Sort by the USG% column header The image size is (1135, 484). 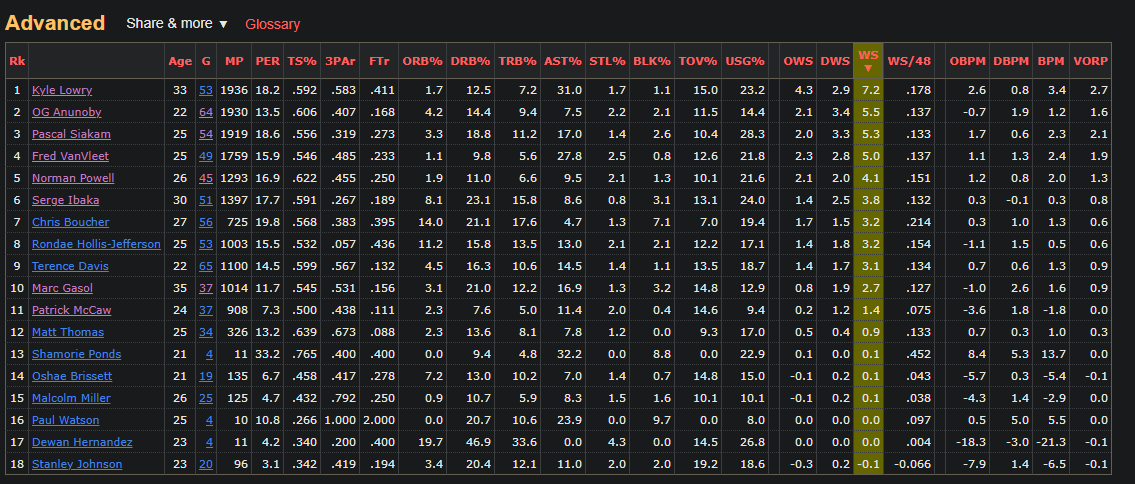pos(746,61)
